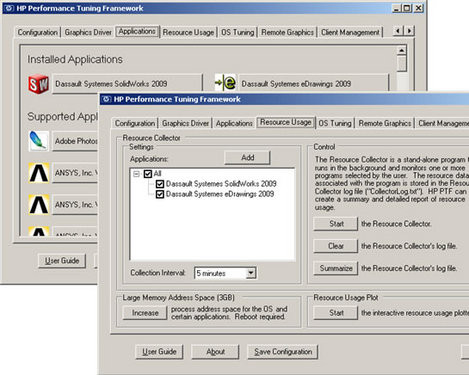Uncheck Dassault Systemes eDrawings 2009 checkbox

pos(160,194)
